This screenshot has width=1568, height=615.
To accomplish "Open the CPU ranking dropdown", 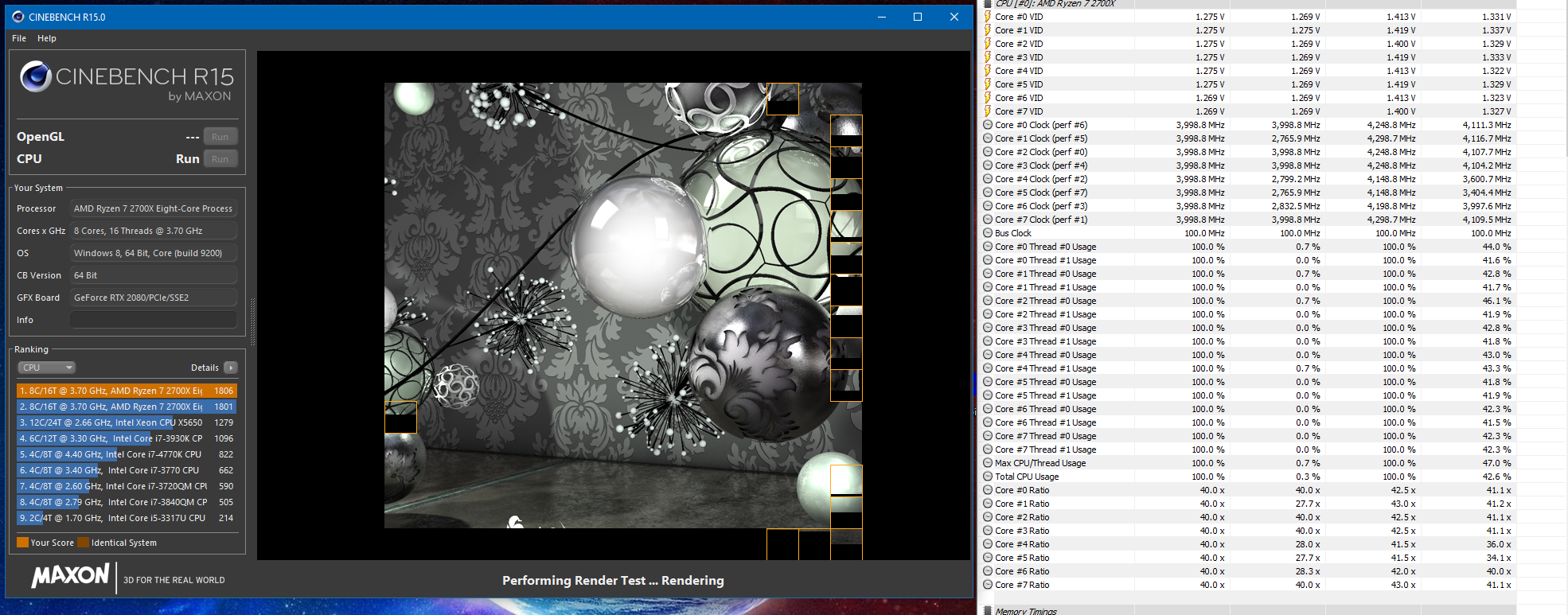I will 47,368.
